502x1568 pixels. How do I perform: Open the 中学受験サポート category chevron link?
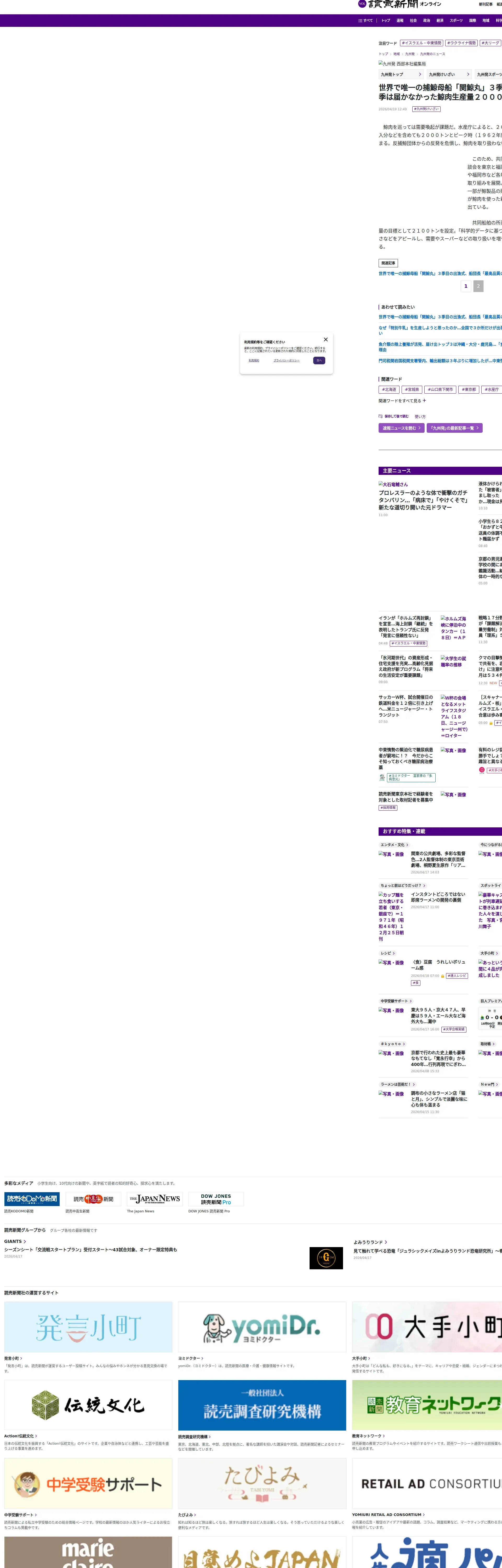(x=396, y=1001)
